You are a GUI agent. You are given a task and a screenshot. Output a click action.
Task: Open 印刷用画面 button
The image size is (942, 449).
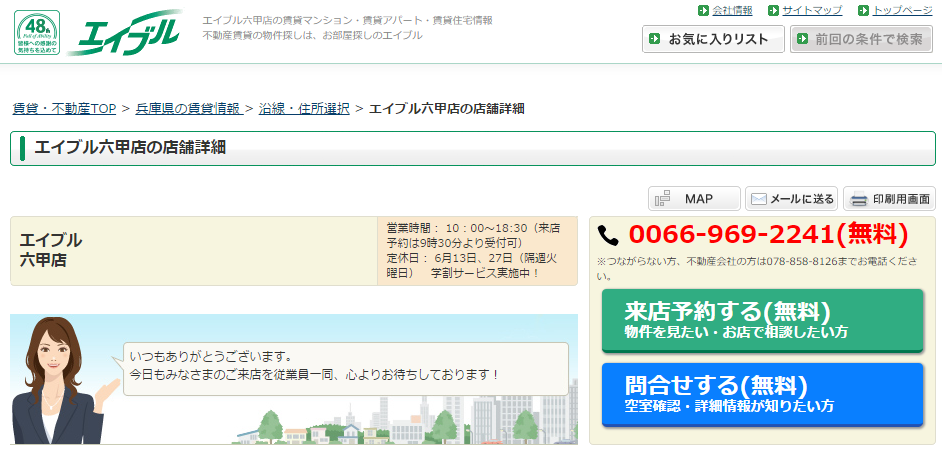(889, 199)
